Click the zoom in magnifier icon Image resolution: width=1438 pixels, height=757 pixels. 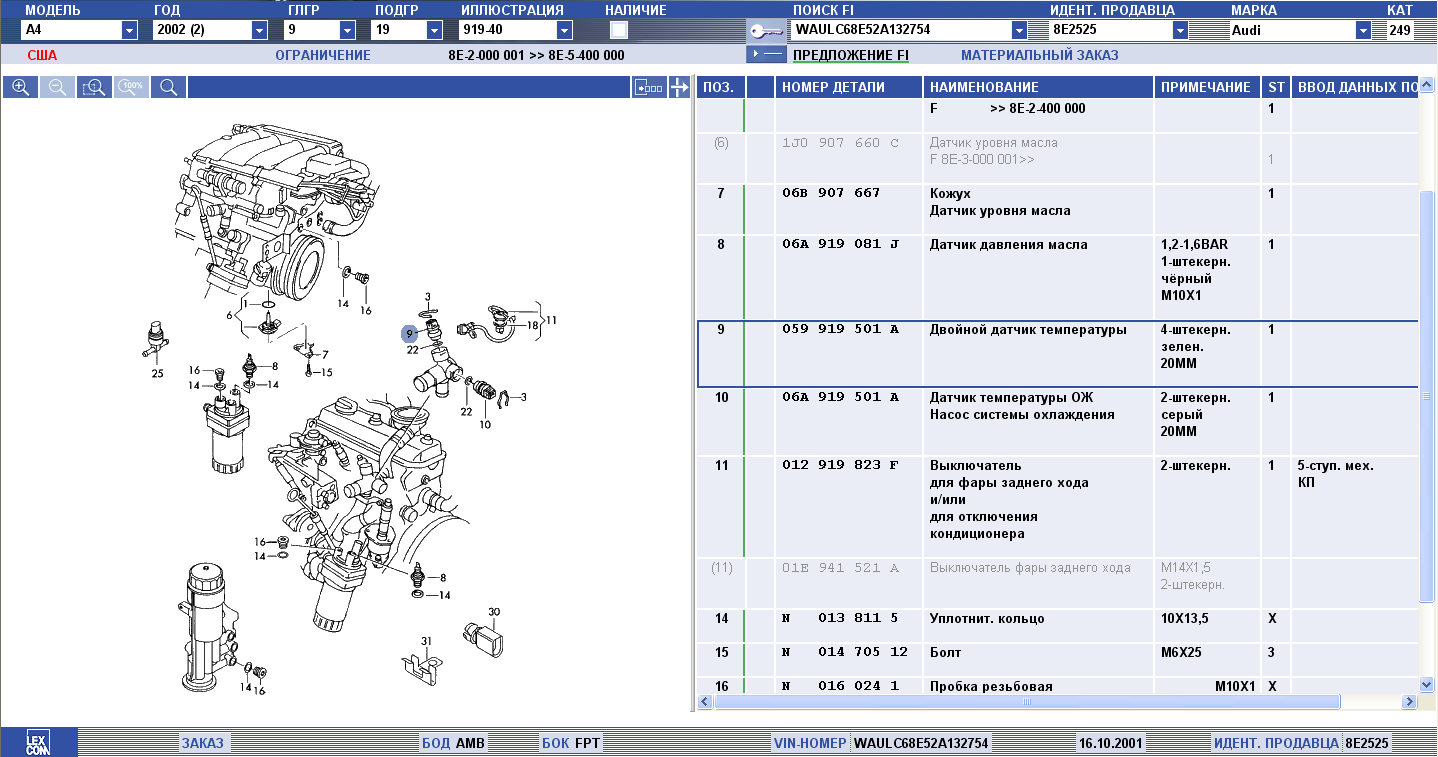[19, 87]
